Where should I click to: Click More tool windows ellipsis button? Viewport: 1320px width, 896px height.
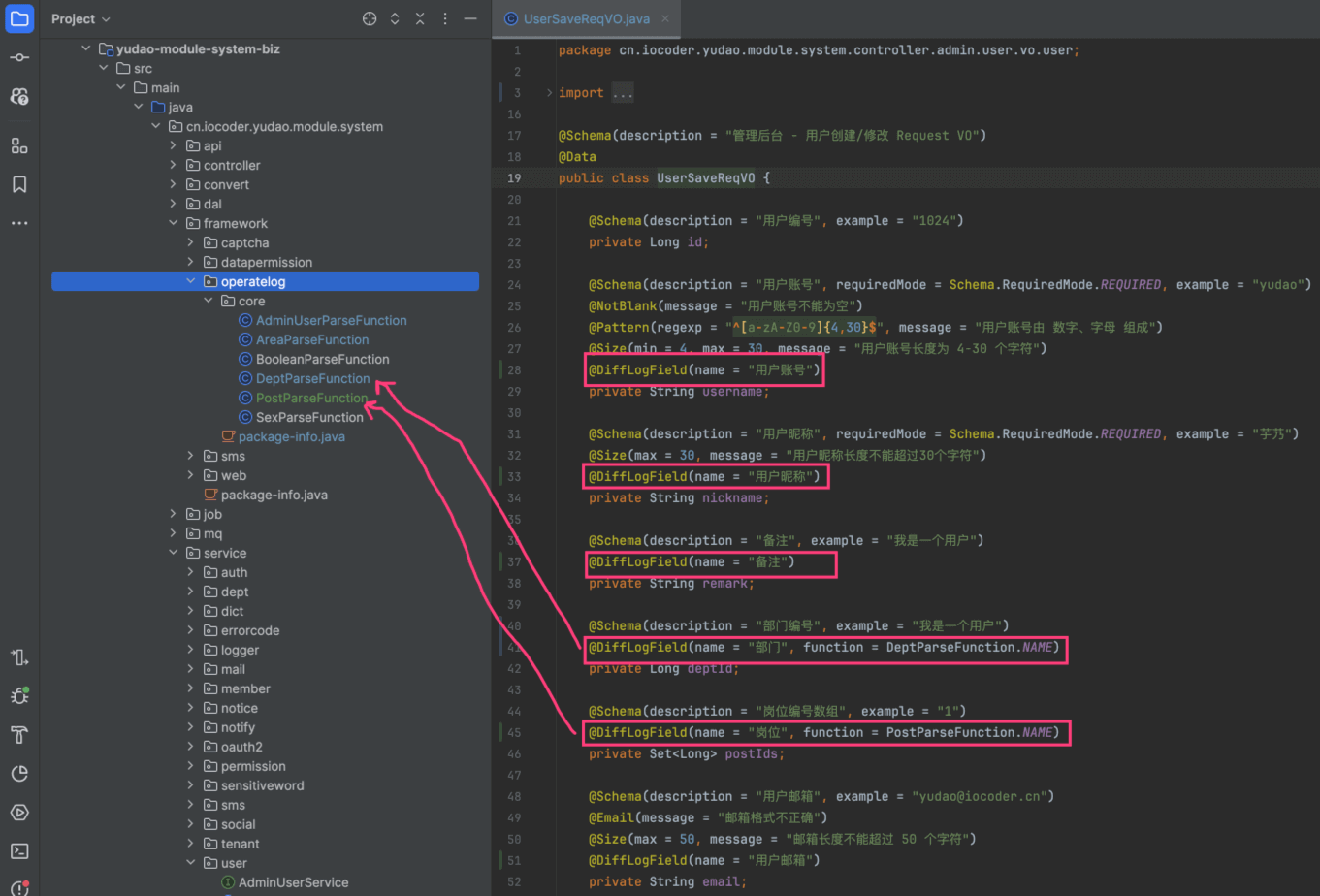19,223
